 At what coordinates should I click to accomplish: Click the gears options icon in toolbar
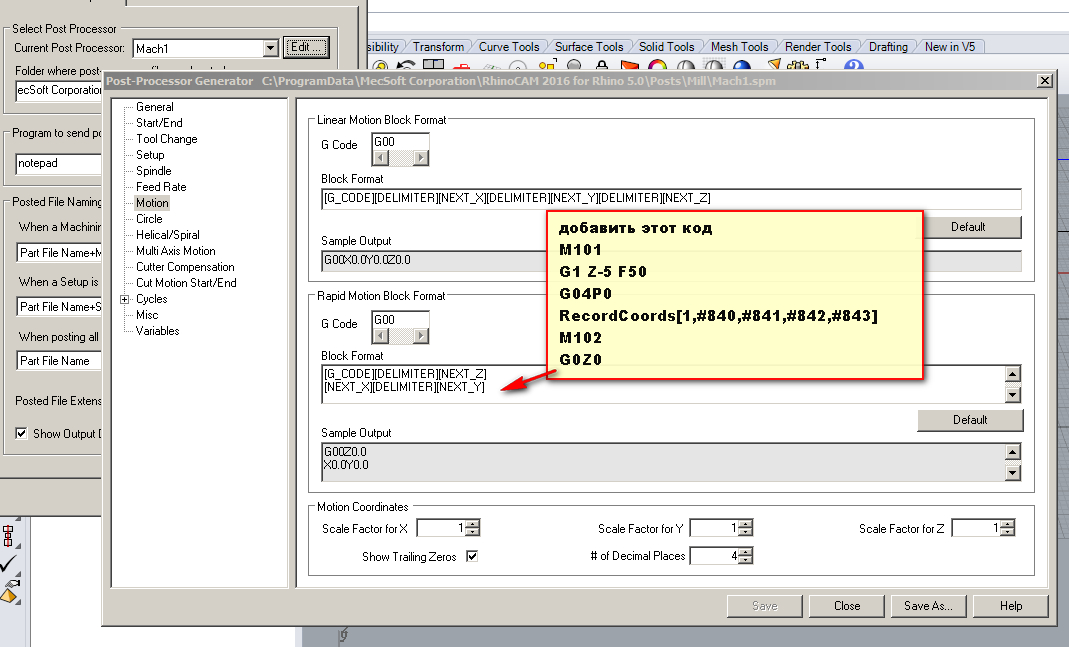797,66
